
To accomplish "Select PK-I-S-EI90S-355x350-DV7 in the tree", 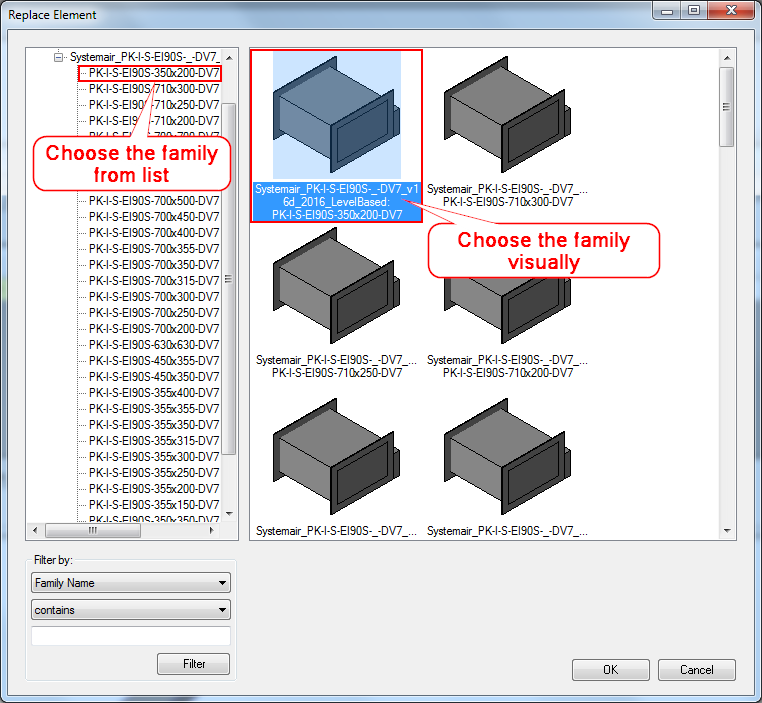I will 154,425.
